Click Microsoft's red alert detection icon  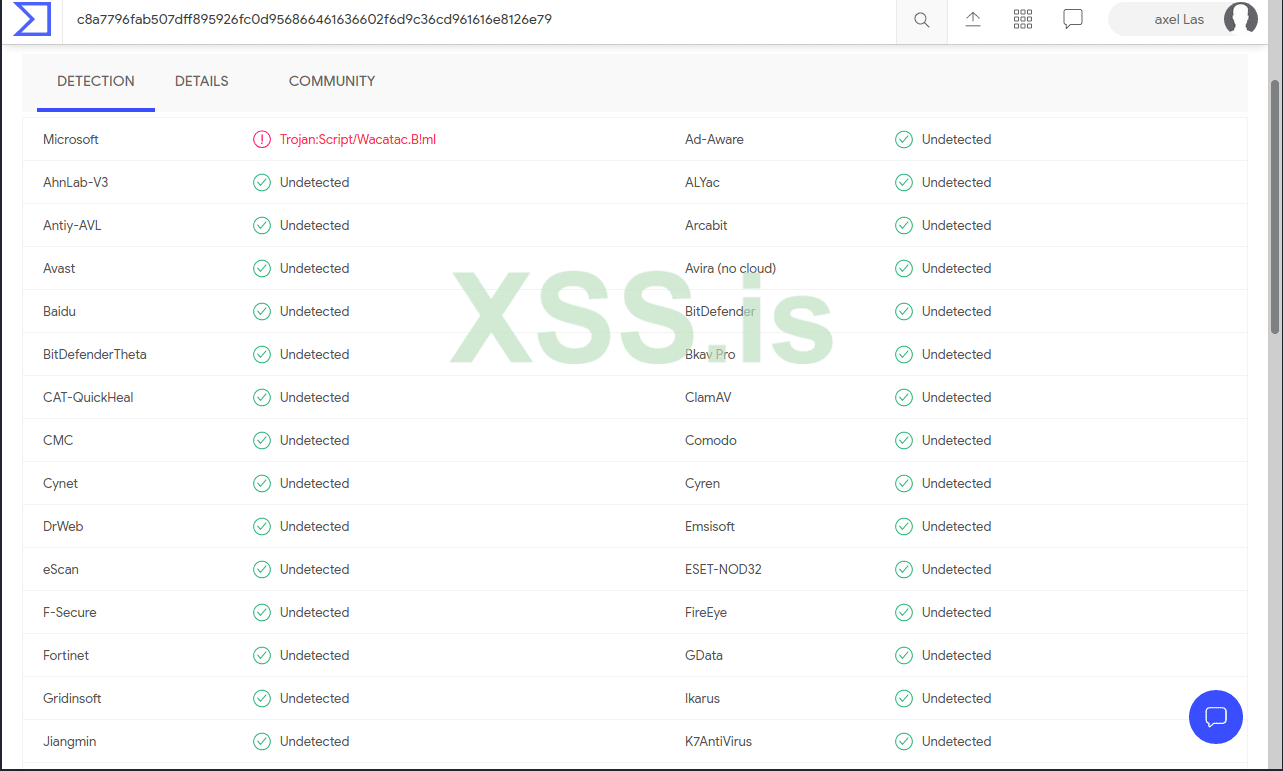[x=262, y=140]
